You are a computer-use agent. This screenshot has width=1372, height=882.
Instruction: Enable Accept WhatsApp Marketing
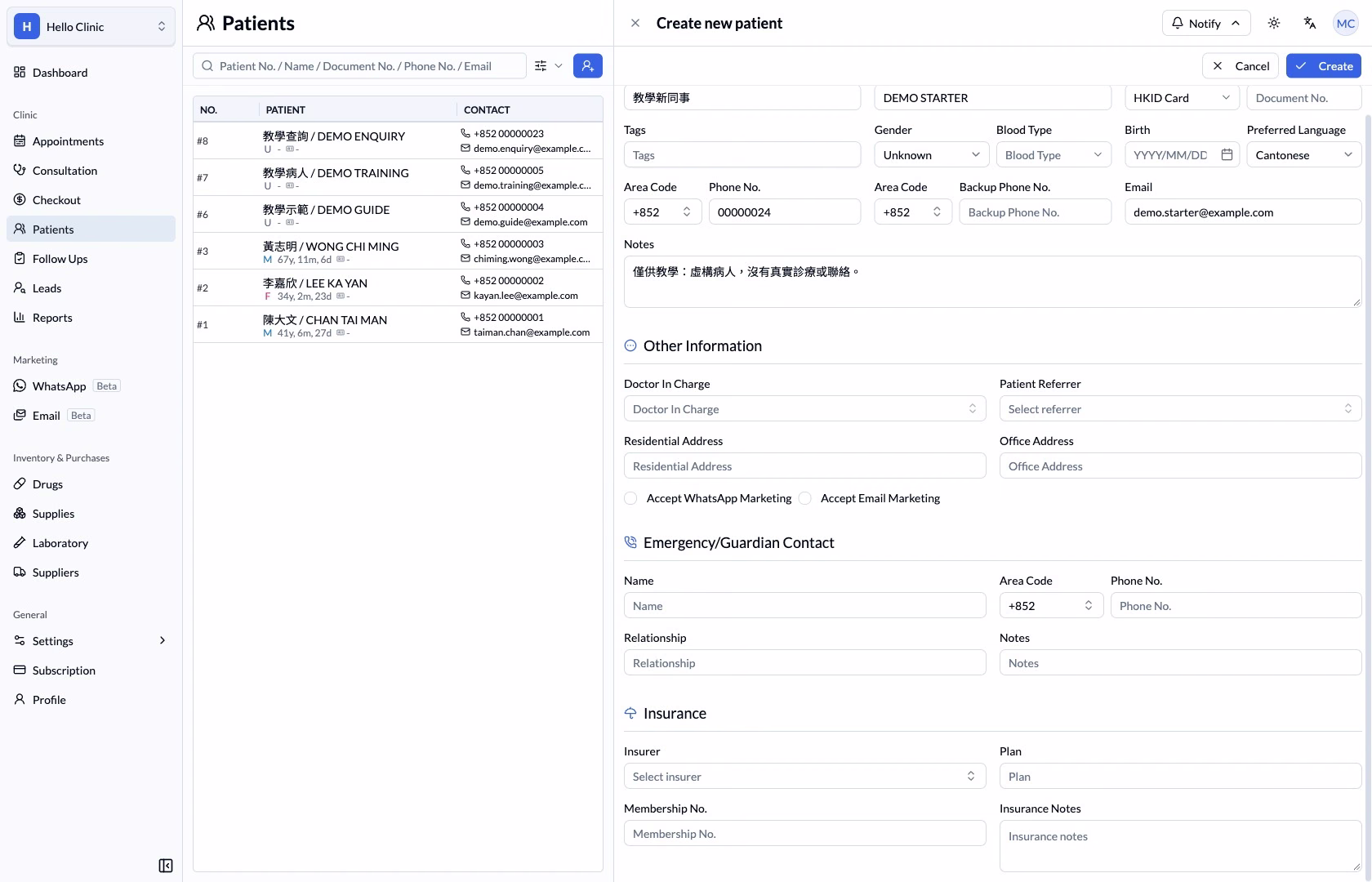point(630,498)
